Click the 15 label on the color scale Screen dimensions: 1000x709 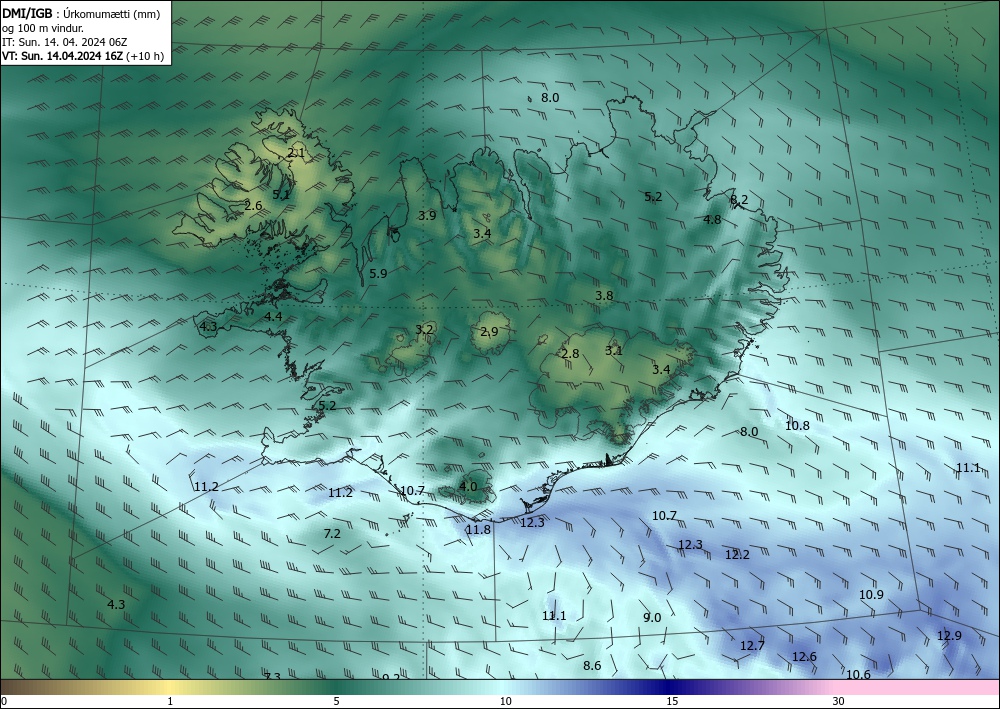tap(672, 701)
